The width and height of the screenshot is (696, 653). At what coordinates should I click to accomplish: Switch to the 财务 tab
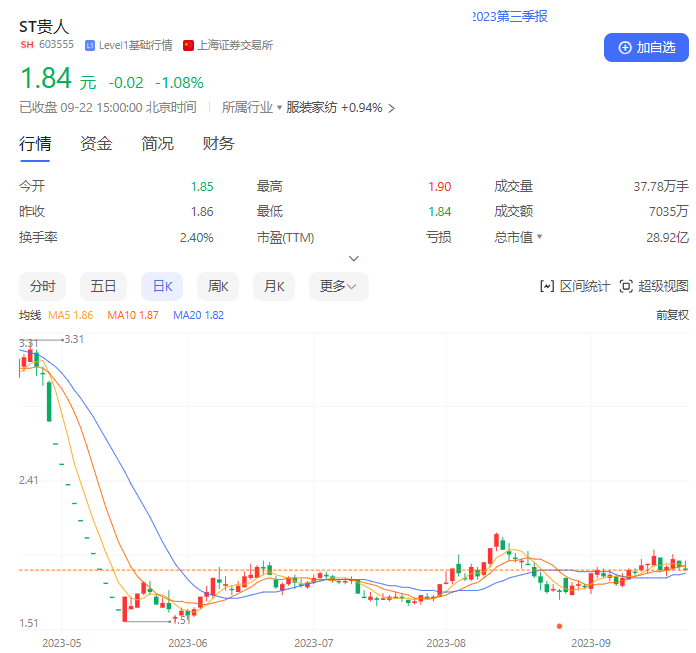click(x=218, y=144)
